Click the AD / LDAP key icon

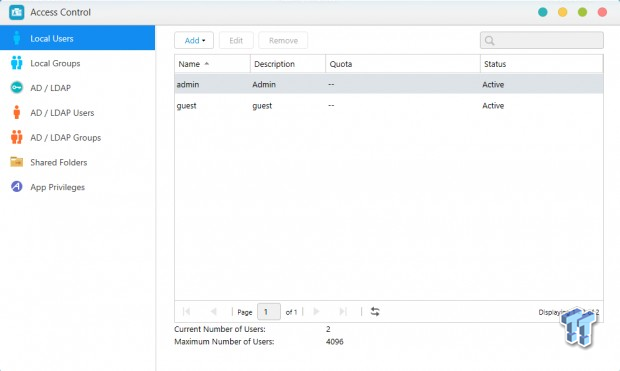17,87
